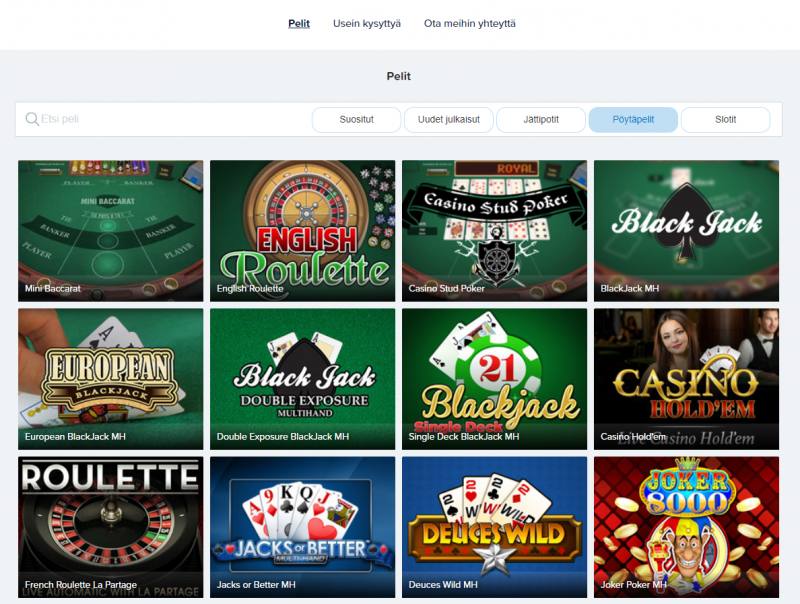The width and height of the screenshot is (800, 604).
Task: Switch to the Slotit category
Action: (x=726, y=119)
